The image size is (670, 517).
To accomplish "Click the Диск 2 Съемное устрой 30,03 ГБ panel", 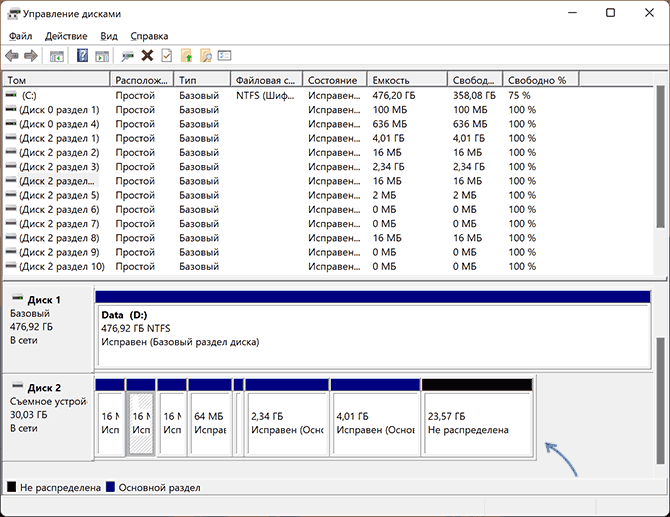I will pos(48,417).
